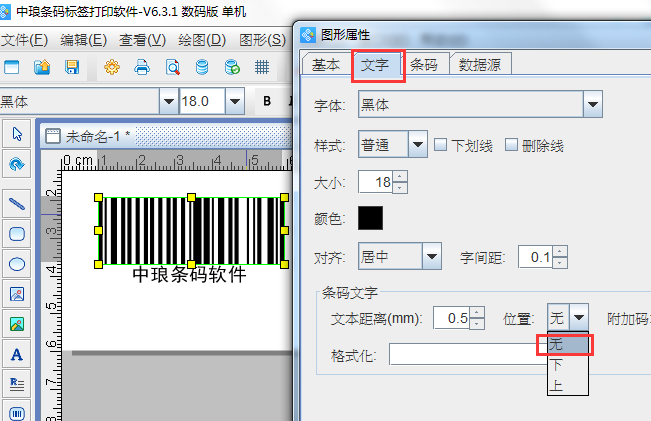Select the ellipse drawing tool

coord(17,264)
